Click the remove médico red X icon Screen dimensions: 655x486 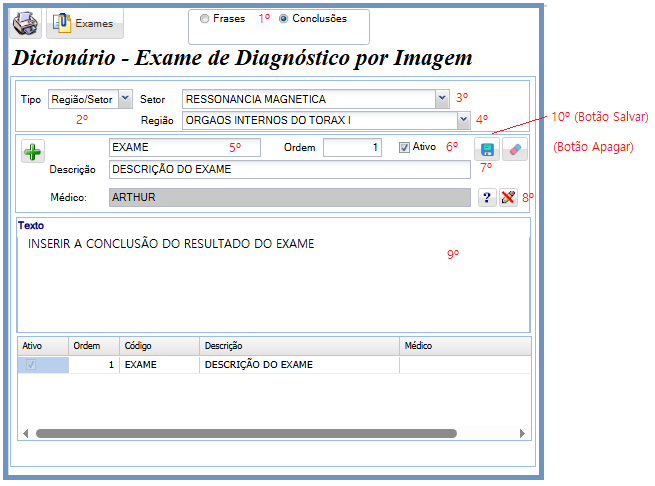(509, 198)
